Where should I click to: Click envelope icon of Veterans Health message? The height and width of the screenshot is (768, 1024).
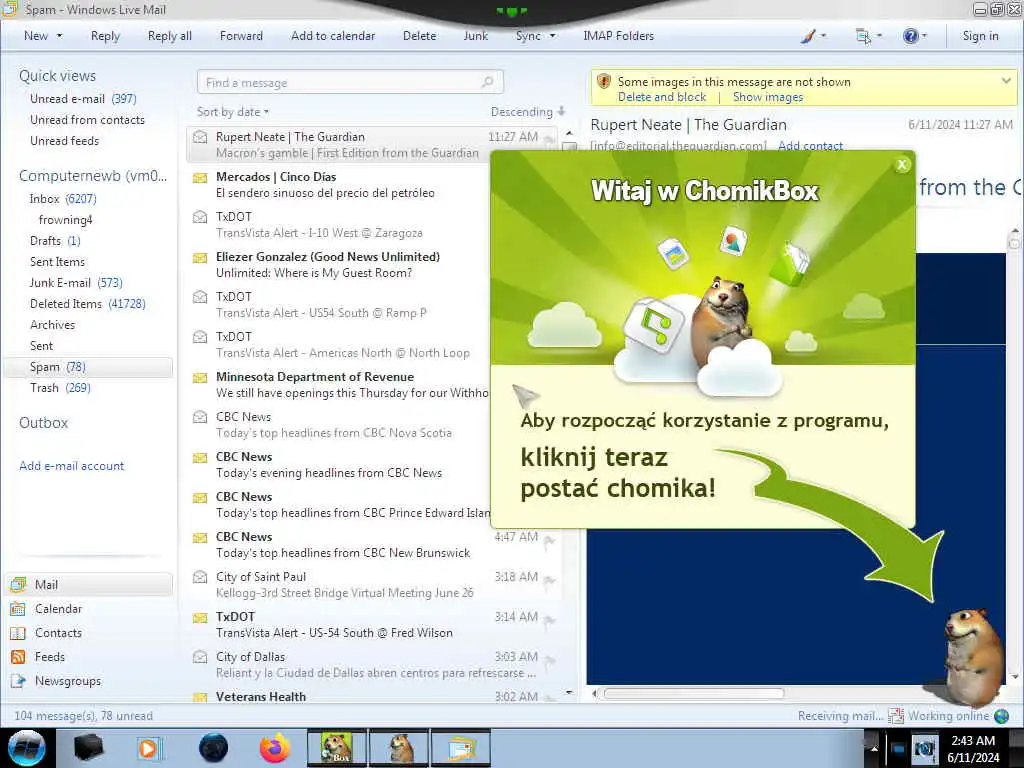tap(200, 697)
